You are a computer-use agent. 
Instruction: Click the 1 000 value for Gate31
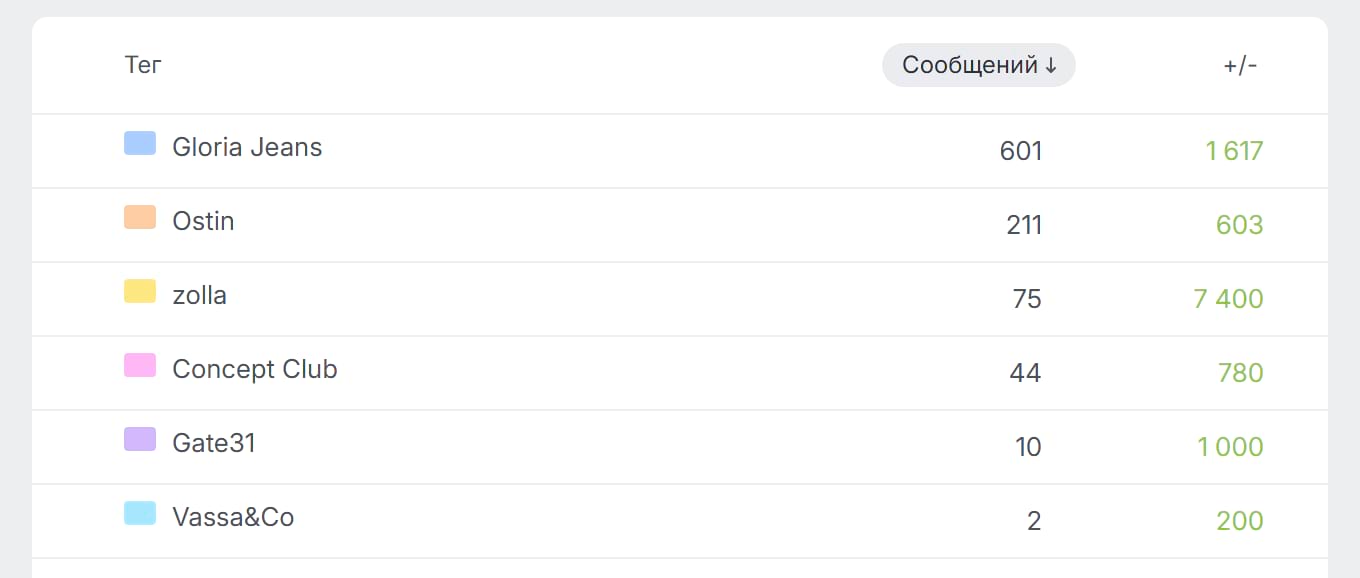1230,447
